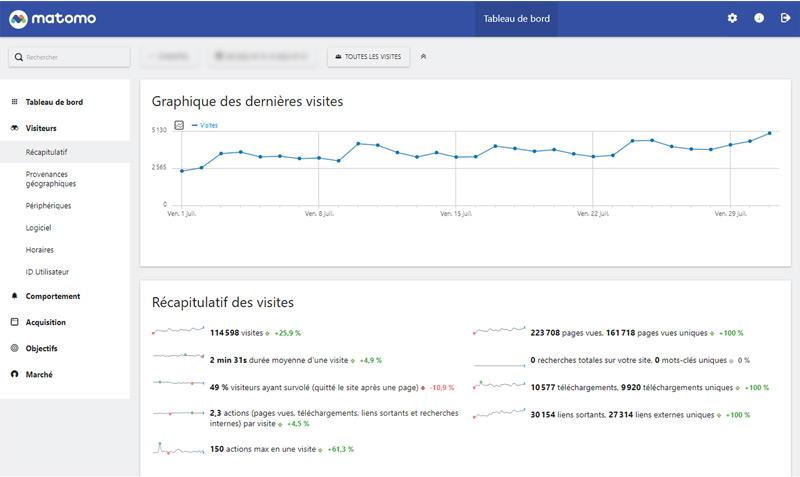Click the Rechercher search field
The image size is (800, 477).
(x=70, y=57)
